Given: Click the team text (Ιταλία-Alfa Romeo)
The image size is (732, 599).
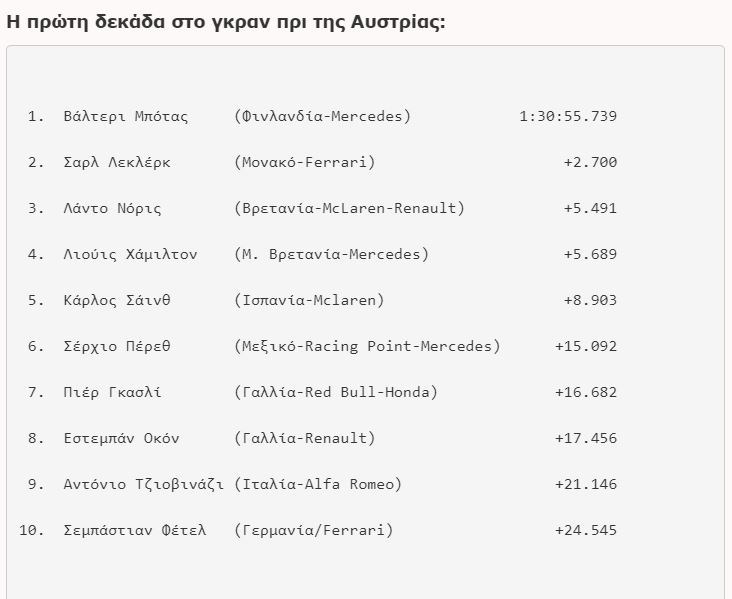Looking at the screenshot, I should 318,484.
